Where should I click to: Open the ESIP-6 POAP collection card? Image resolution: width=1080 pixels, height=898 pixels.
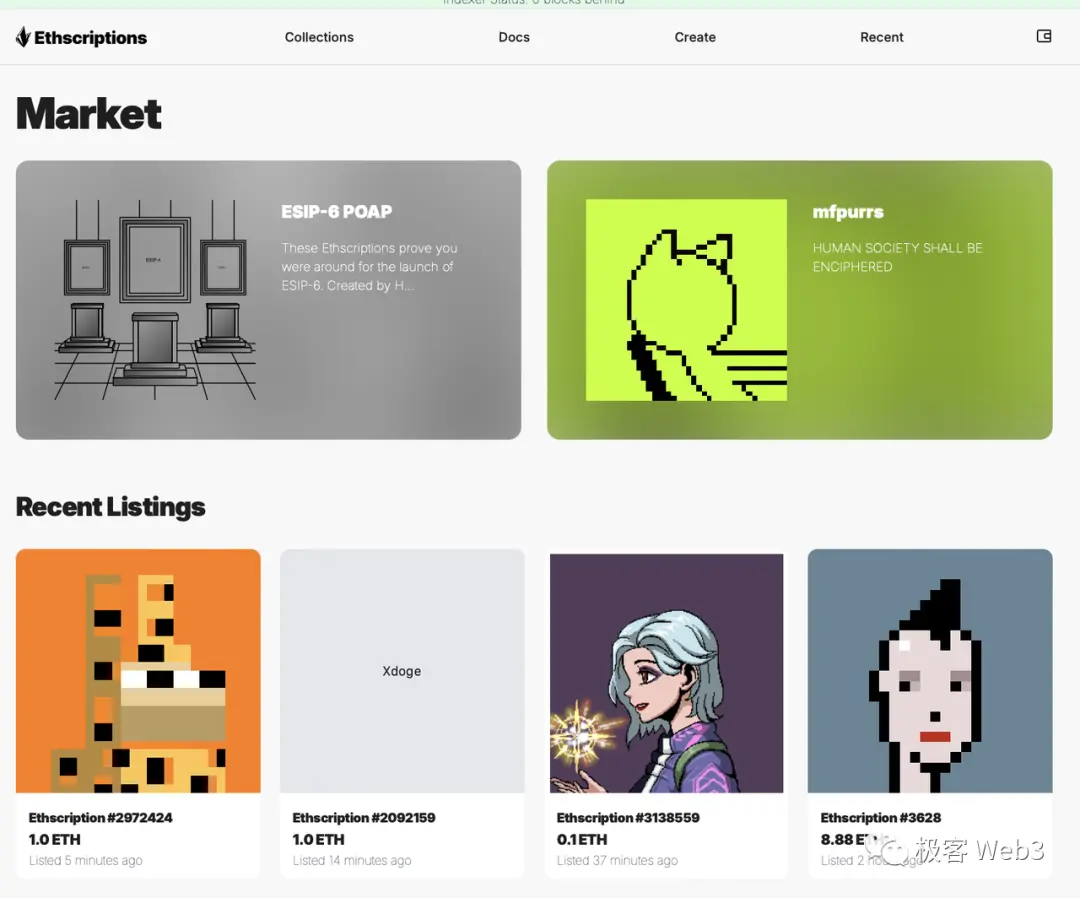(x=269, y=300)
